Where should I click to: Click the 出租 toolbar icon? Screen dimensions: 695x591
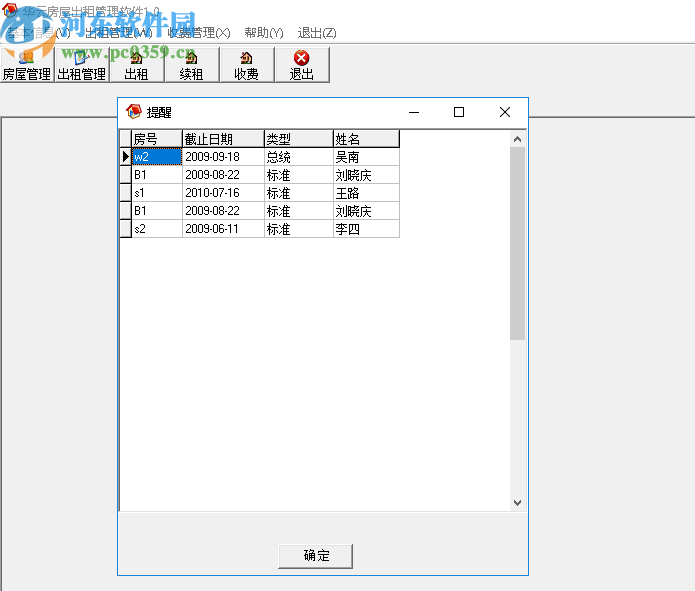pos(137,65)
